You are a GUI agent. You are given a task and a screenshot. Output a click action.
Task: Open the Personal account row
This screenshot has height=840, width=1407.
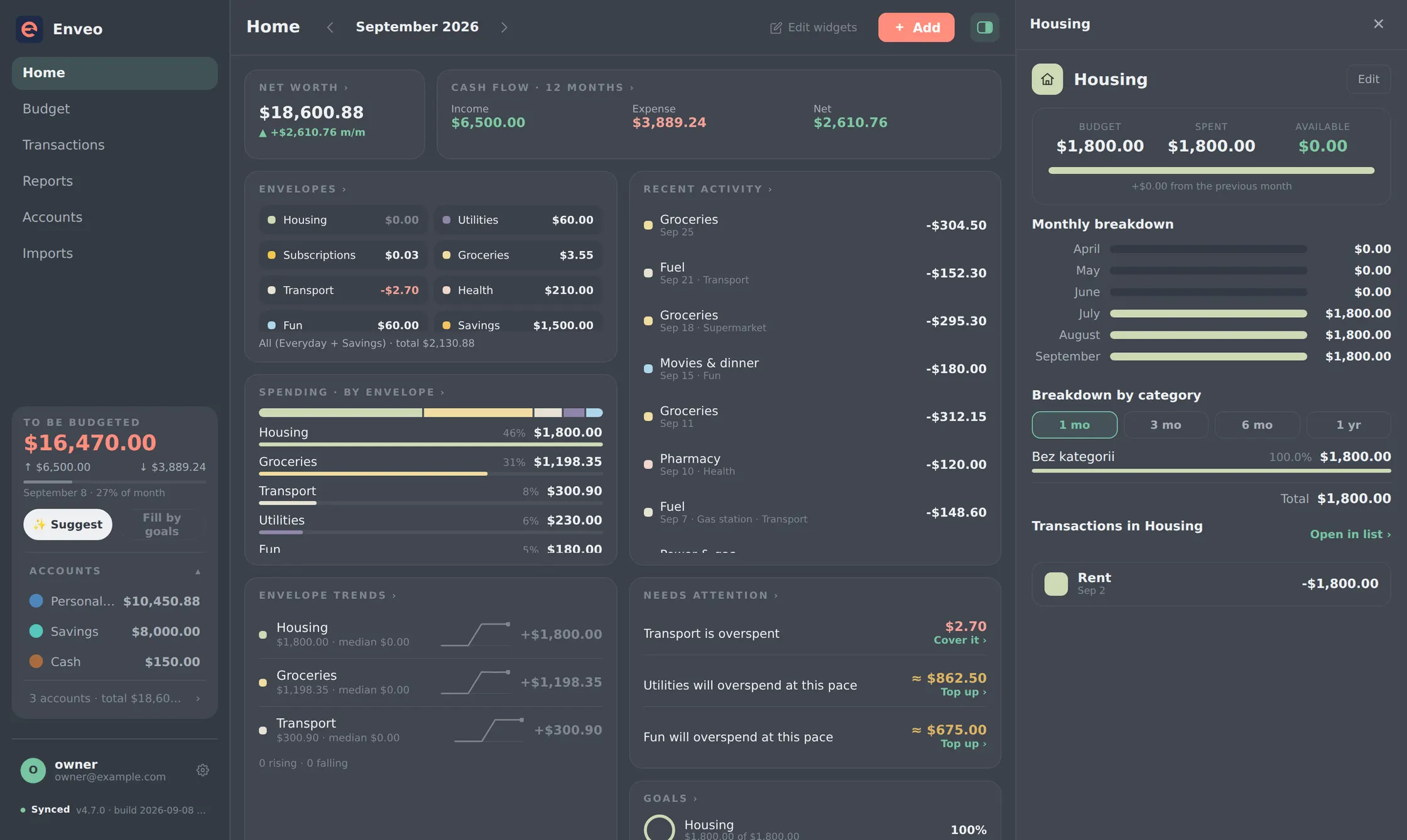[x=114, y=601]
